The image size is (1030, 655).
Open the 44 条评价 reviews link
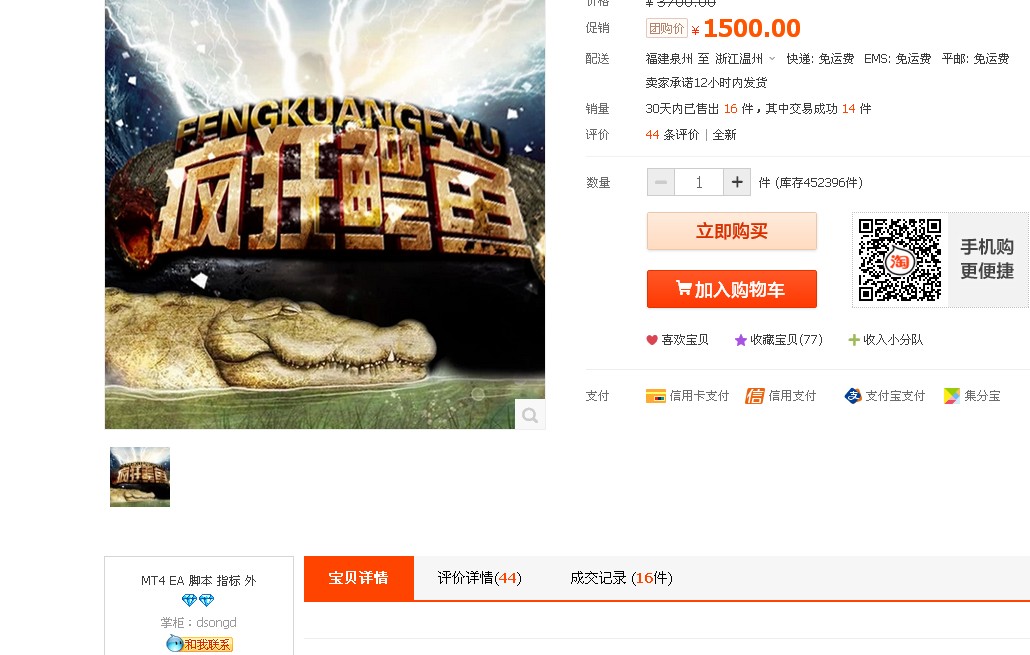(x=672, y=135)
